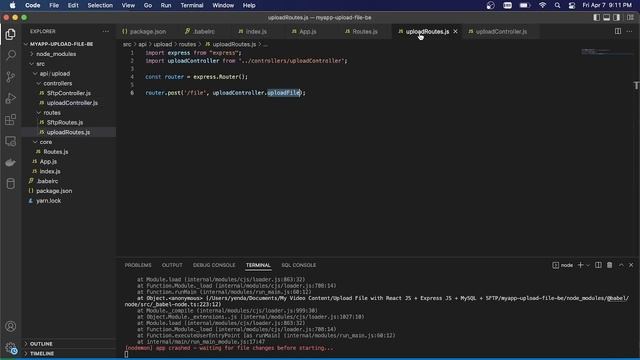Viewport: 640px width, 360px height.
Task: Close the terminal panel
Action: [631, 265]
